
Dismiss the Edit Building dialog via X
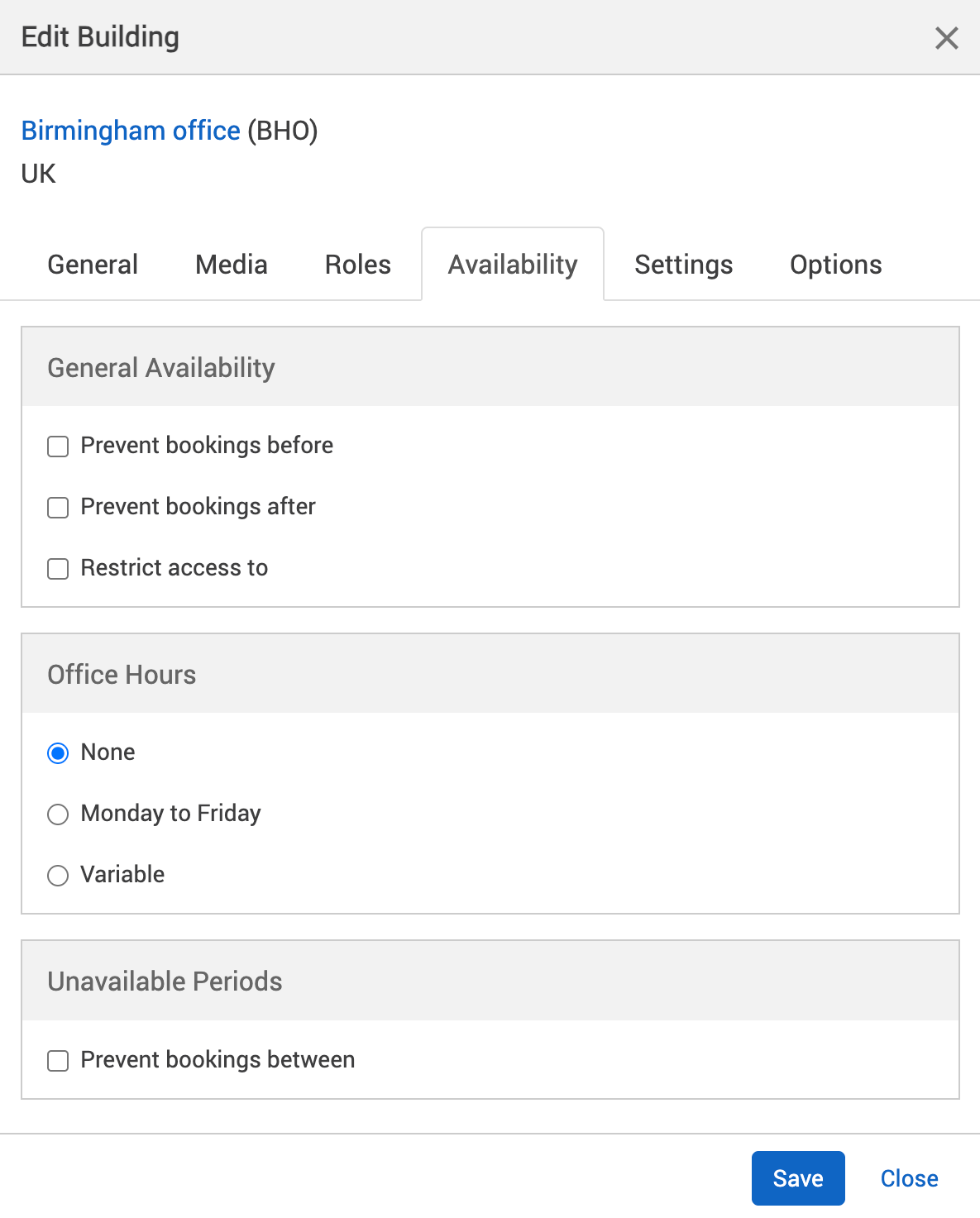945,38
